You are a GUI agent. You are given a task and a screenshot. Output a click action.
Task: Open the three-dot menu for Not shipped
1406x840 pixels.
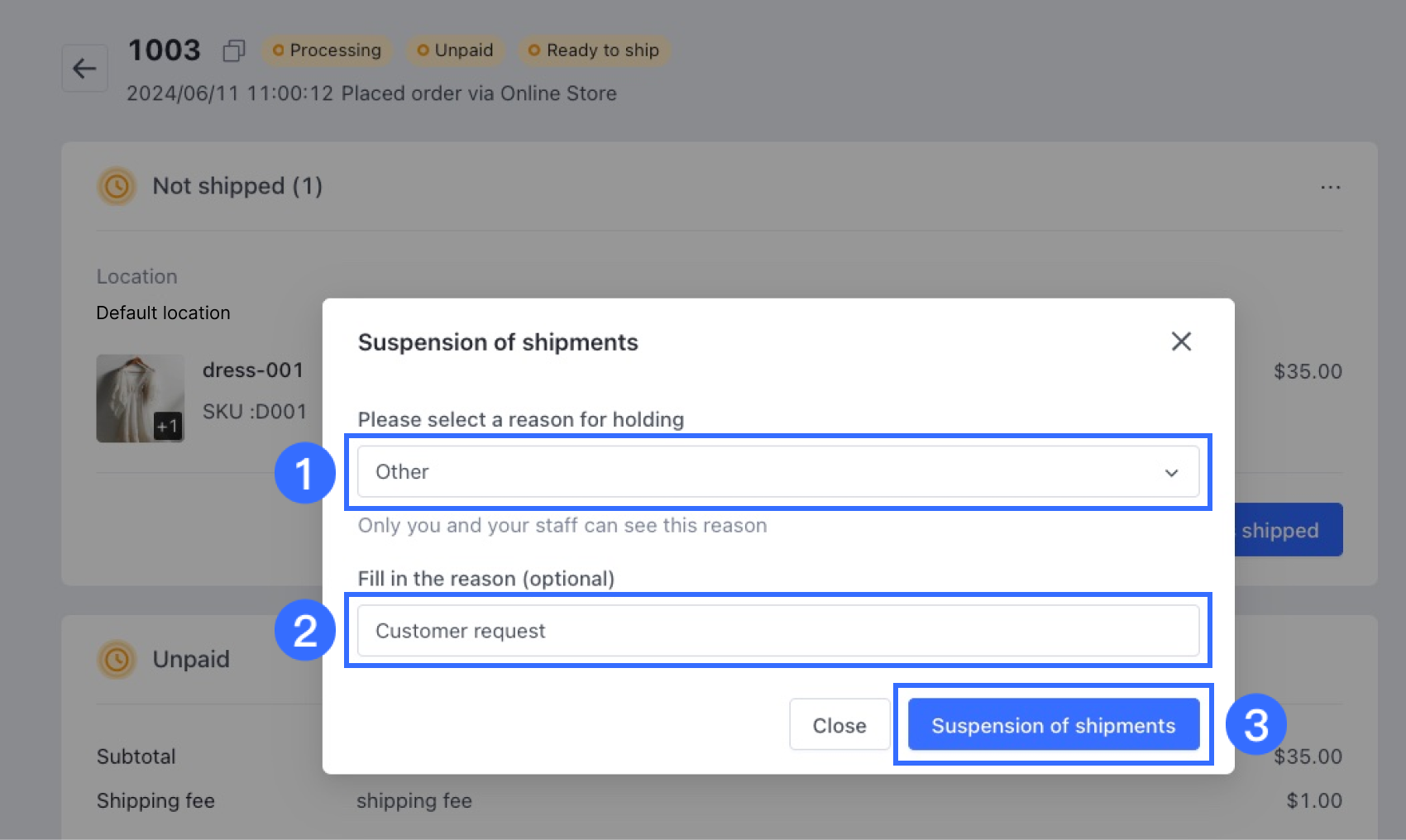point(1330,188)
